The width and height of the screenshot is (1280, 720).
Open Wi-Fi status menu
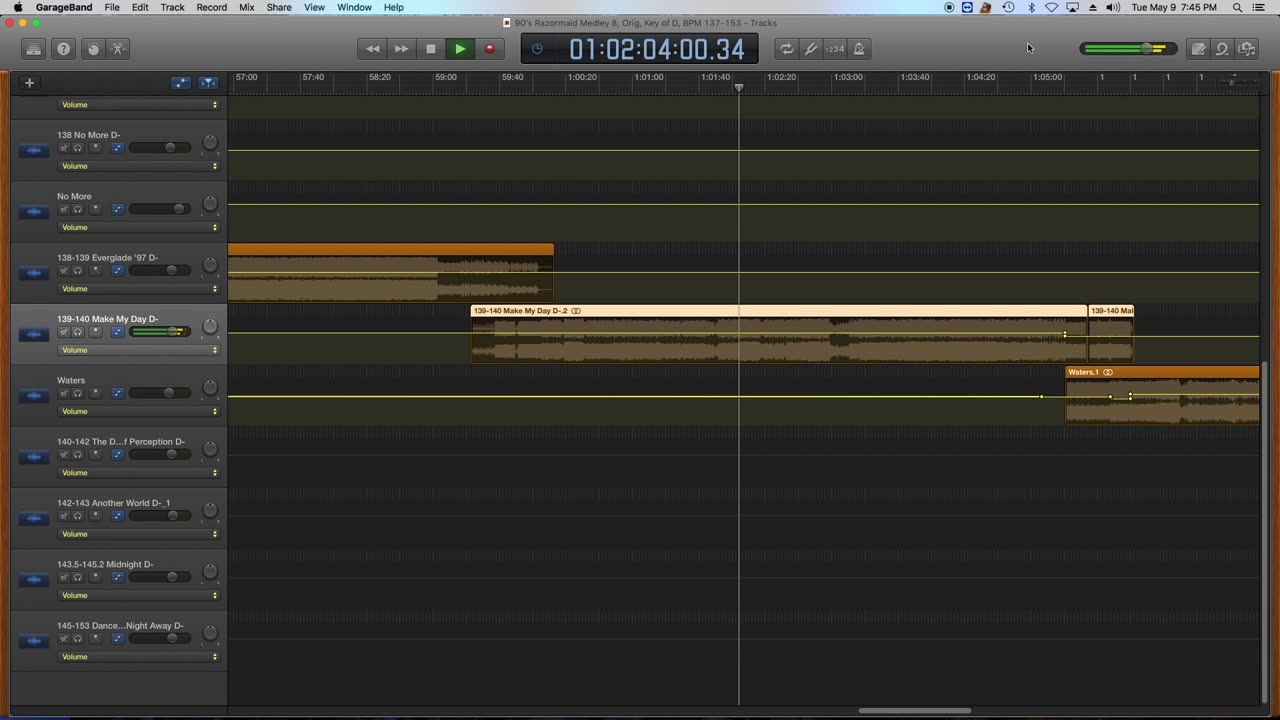(1051, 7)
